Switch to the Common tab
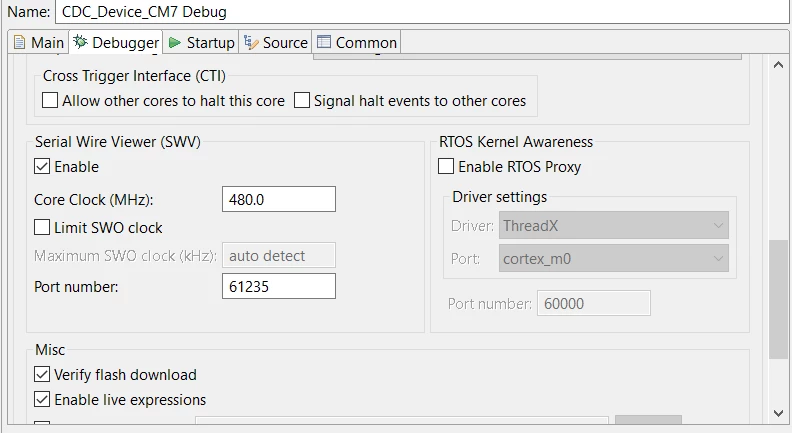This screenshot has height=433, width=792. (357, 42)
